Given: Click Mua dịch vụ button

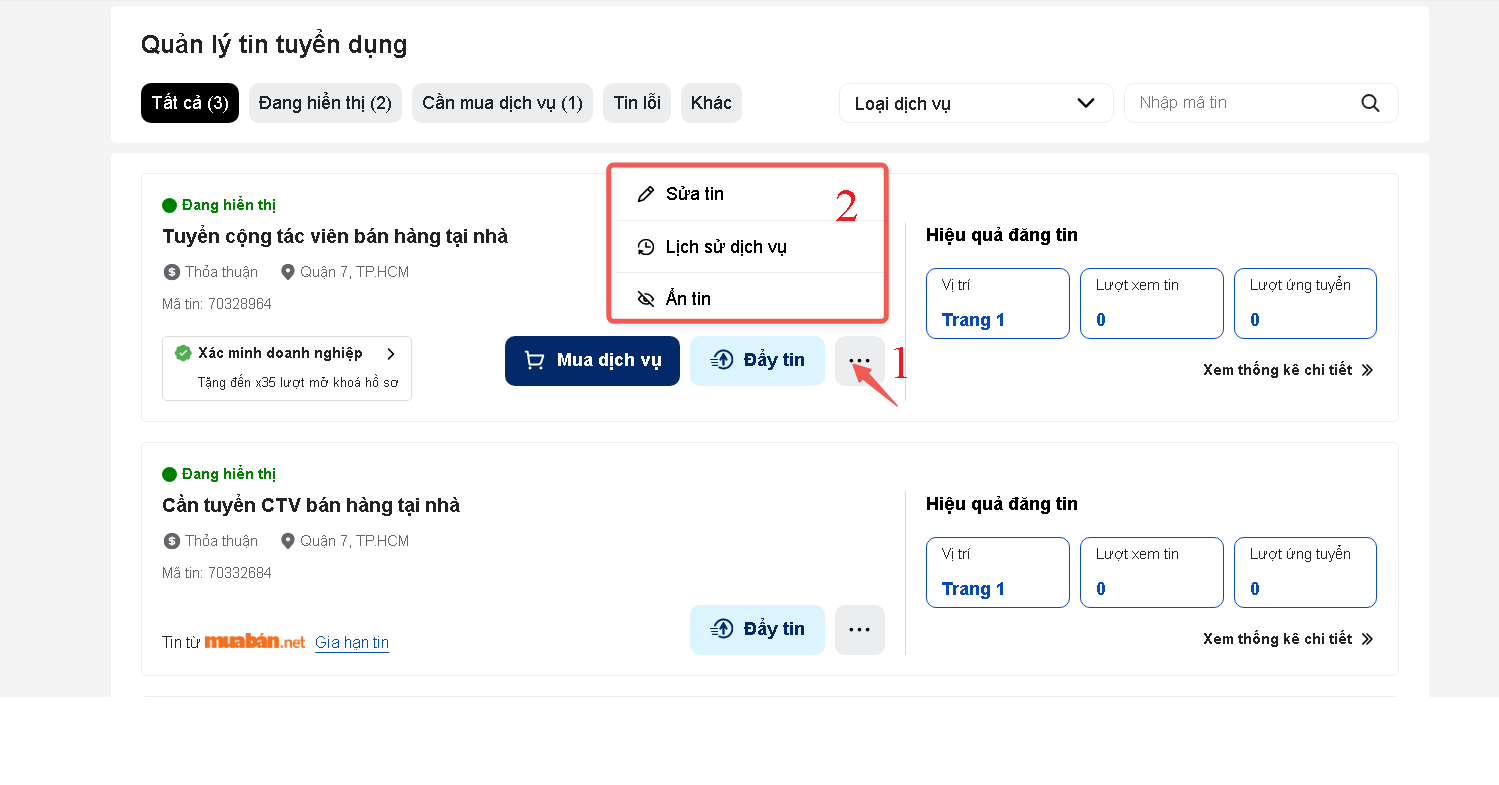Looking at the screenshot, I should coord(592,361).
